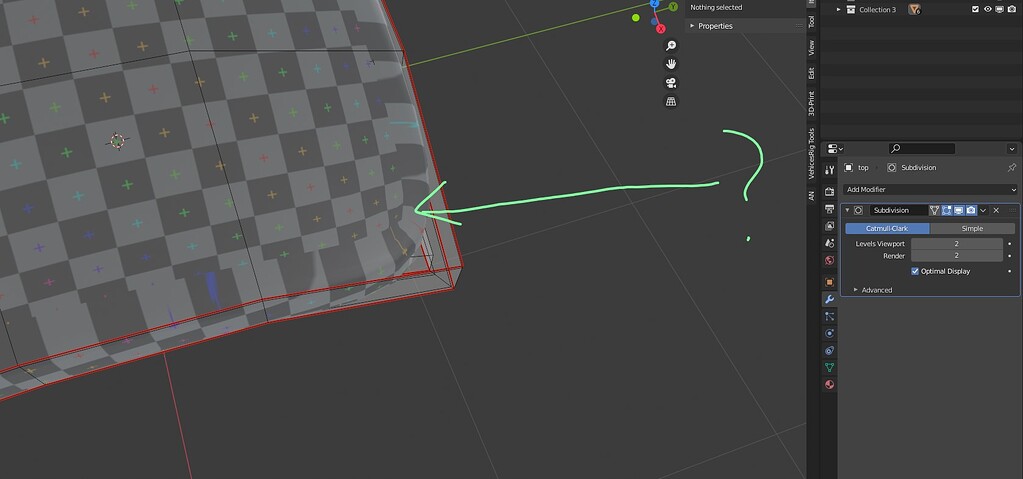Viewport: 1023px width, 479px height.
Task: Open the Physics properties icon
Action: [829, 333]
